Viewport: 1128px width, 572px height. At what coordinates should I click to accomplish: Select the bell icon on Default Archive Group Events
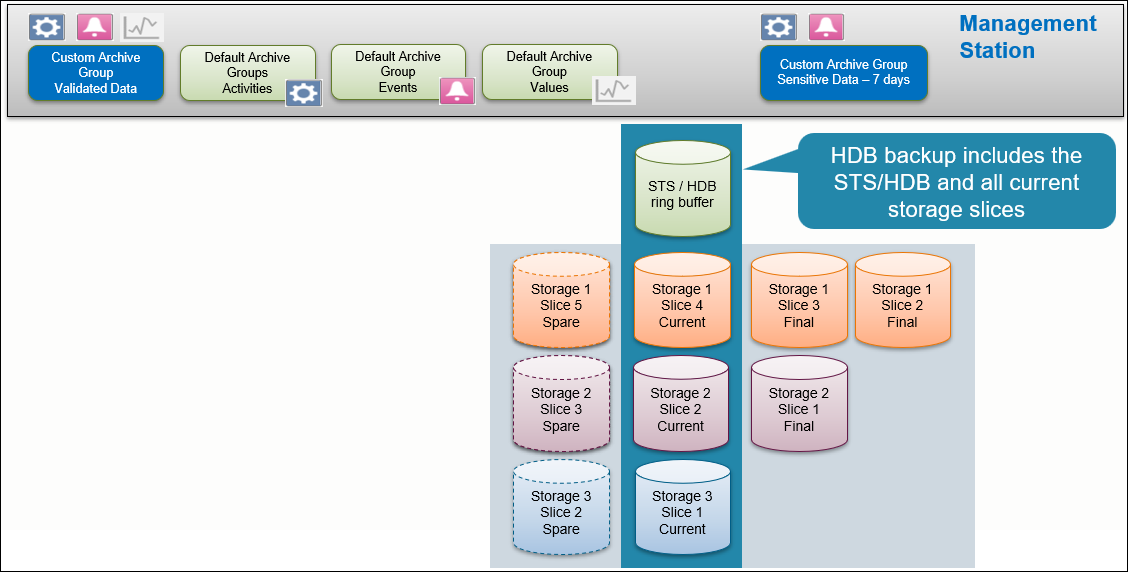[457, 91]
